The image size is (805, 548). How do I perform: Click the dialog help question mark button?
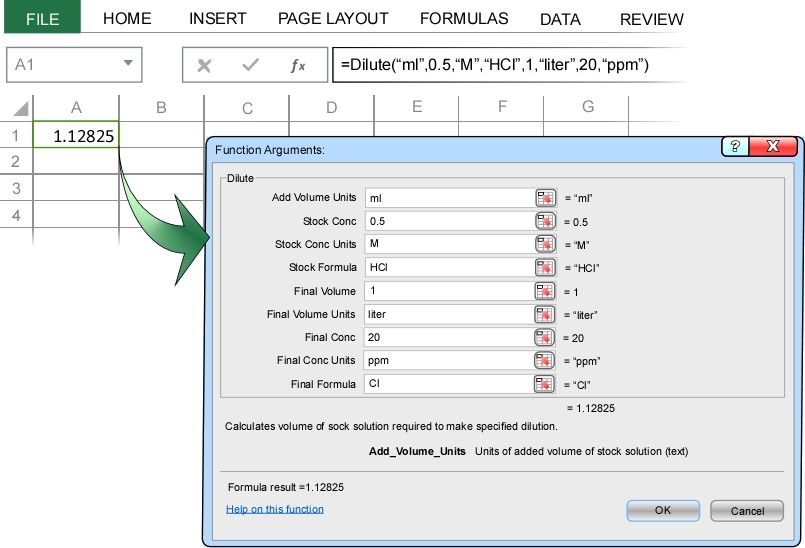click(x=735, y=146)
